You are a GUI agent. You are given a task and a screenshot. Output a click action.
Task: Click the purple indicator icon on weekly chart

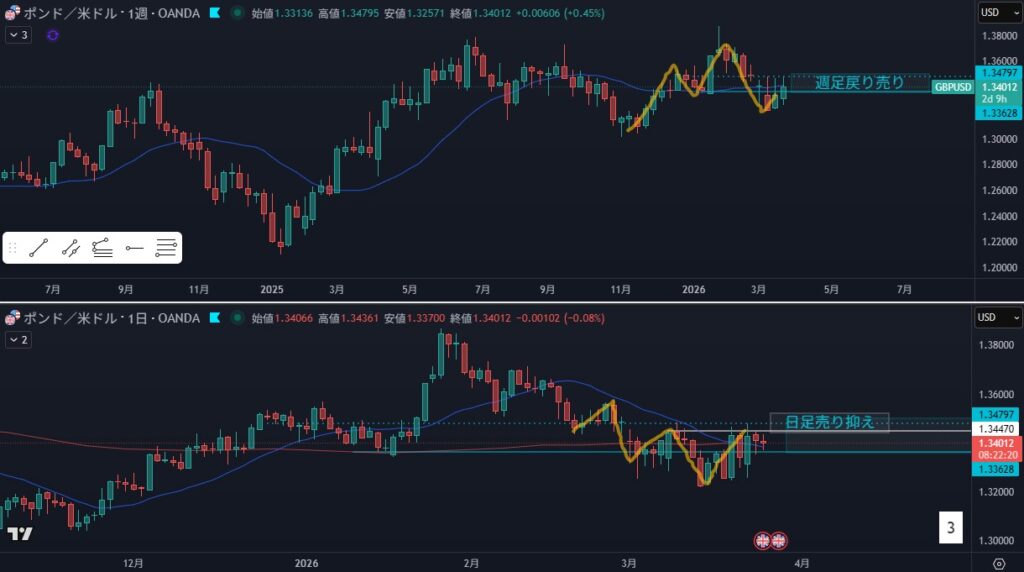52,35
